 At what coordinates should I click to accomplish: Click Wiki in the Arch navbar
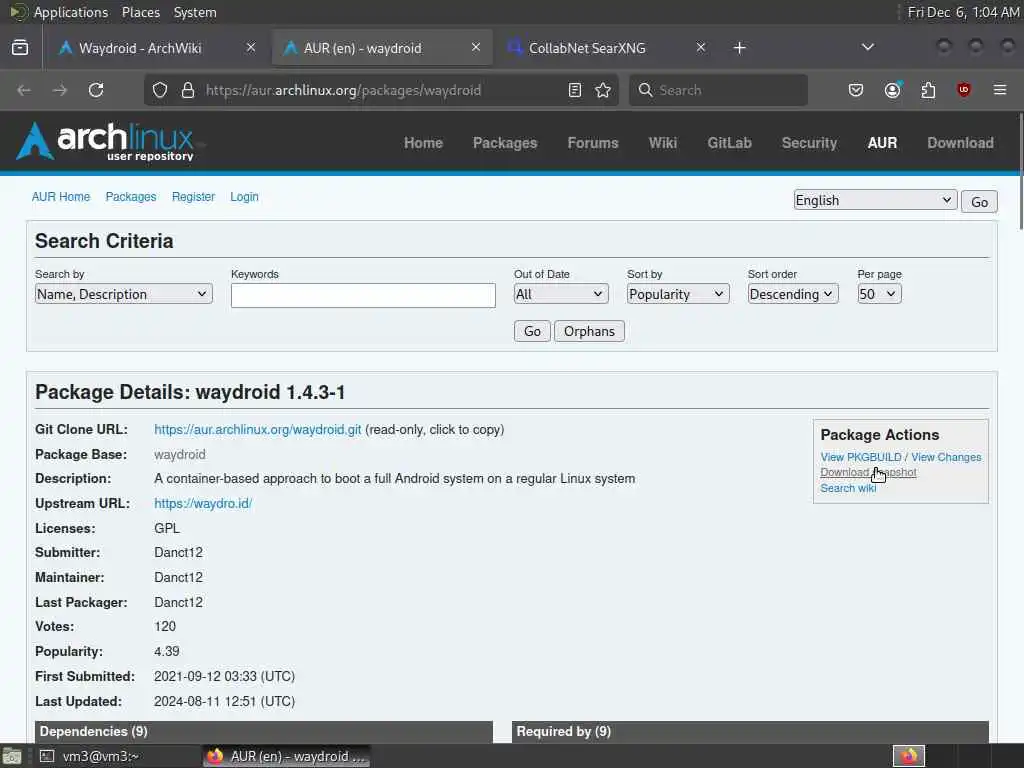click(663, 142)
